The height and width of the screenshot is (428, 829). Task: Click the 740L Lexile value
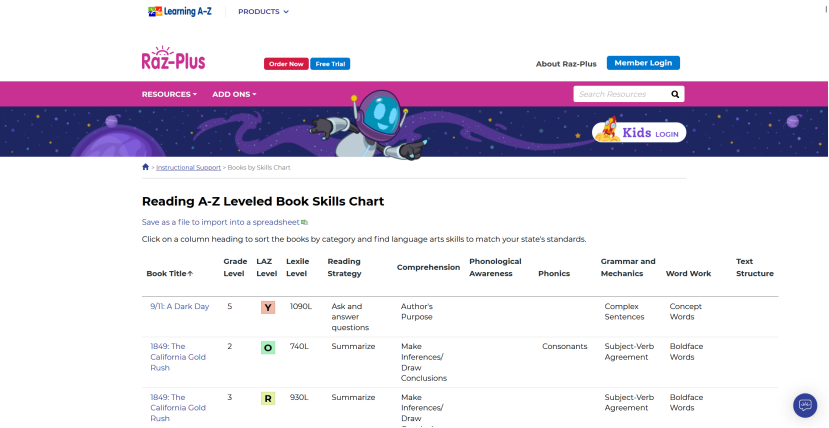(299, 347)
